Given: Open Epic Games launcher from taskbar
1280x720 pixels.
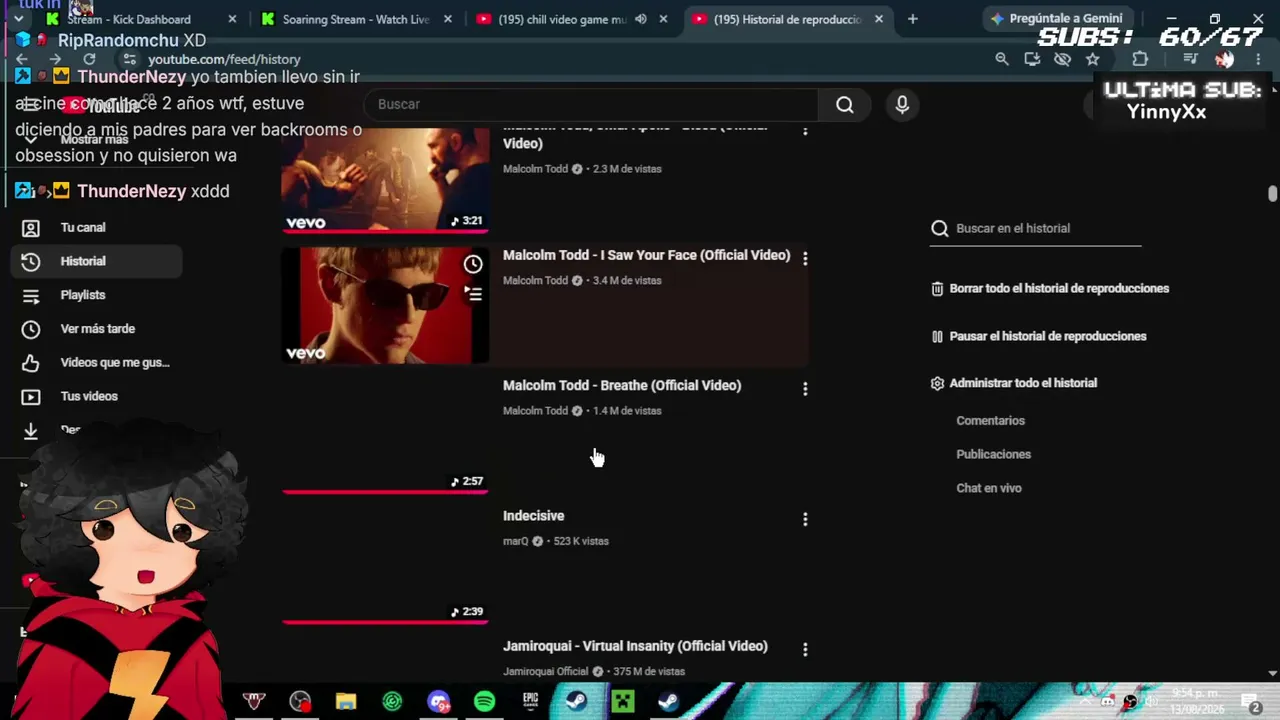Looking at the screenshot, I should 530,701.
